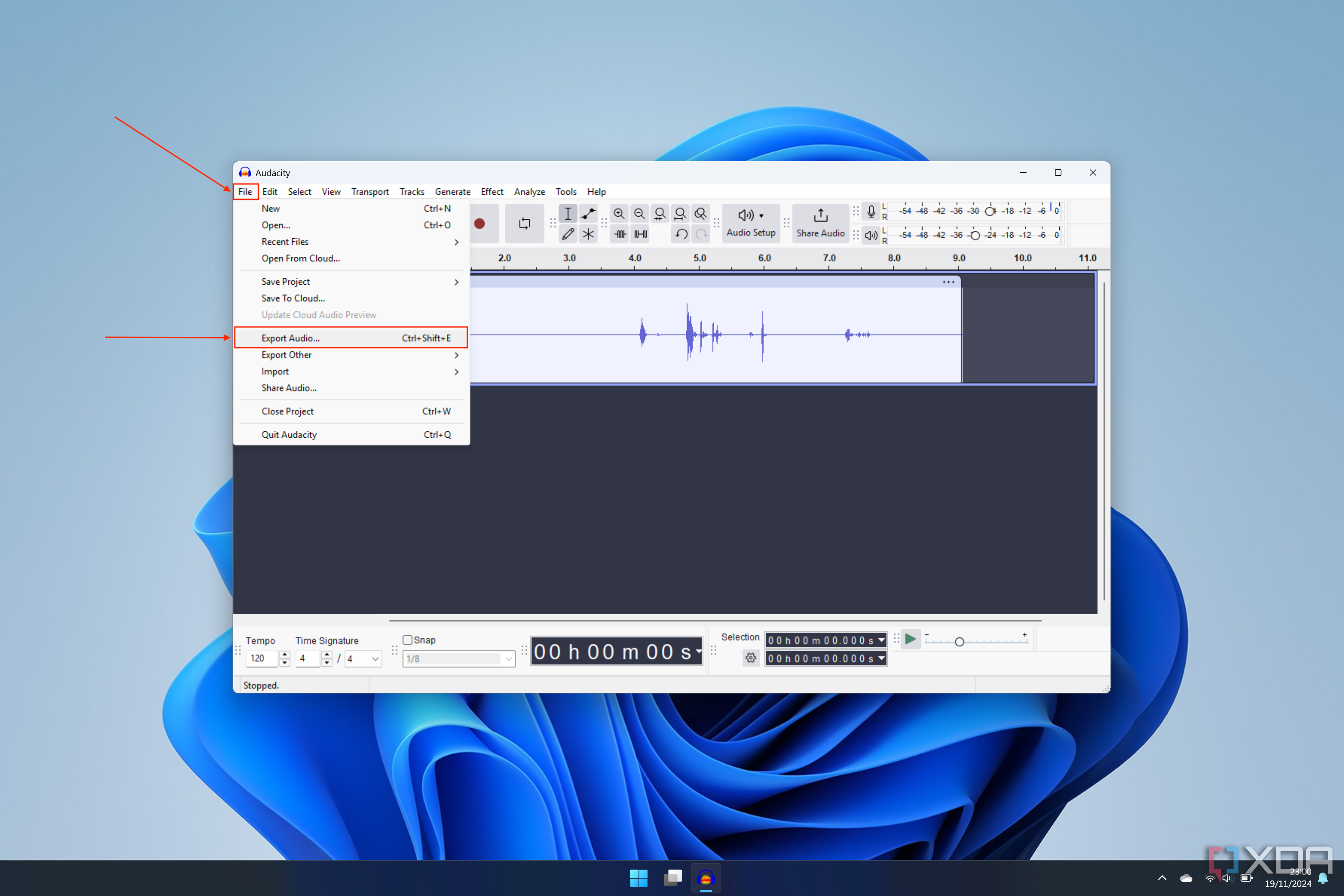Click the red Record button
Screen dimensions: 1344x896
point(479,224)
